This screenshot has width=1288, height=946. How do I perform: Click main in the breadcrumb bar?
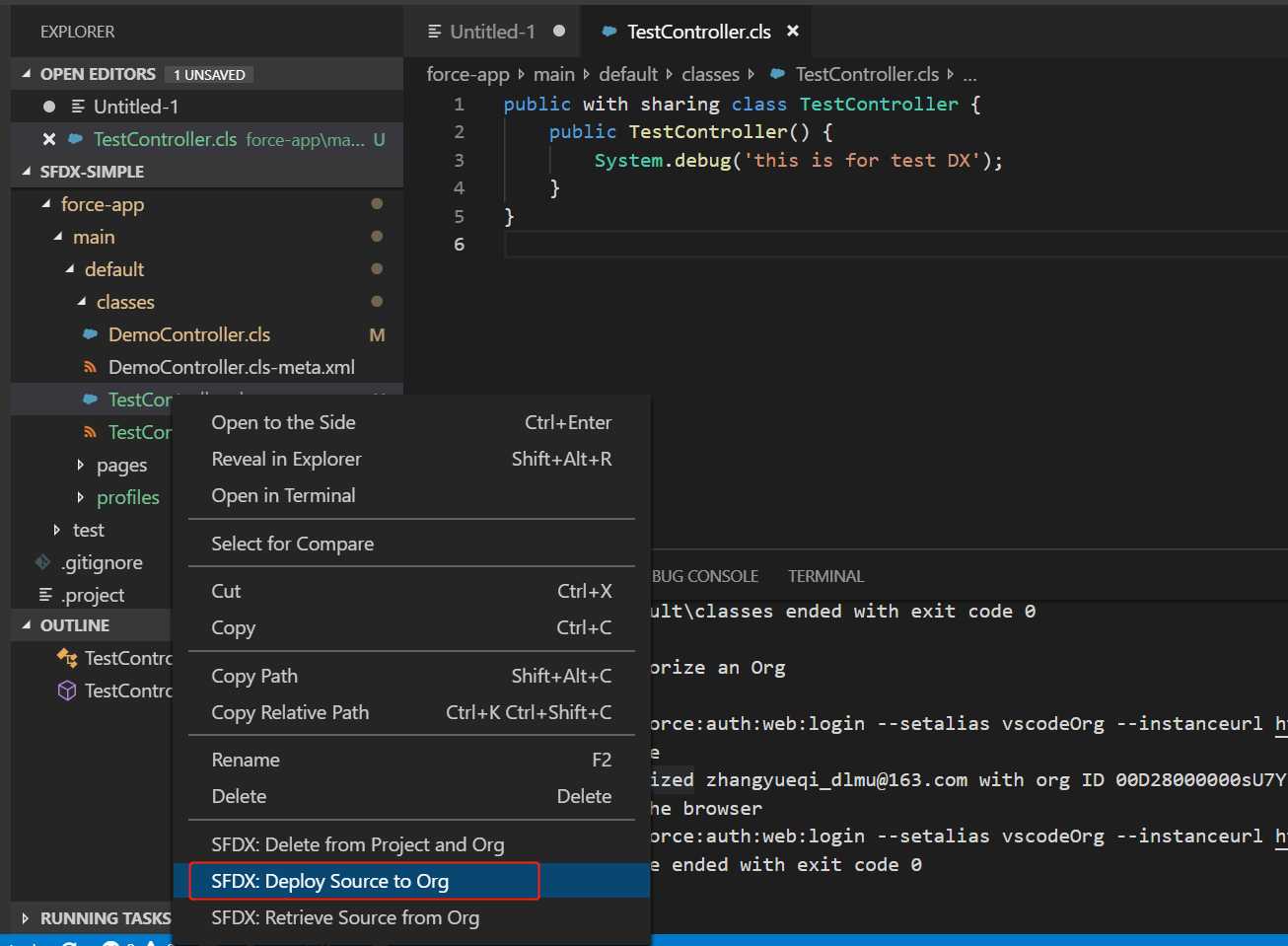pos(554,74)
